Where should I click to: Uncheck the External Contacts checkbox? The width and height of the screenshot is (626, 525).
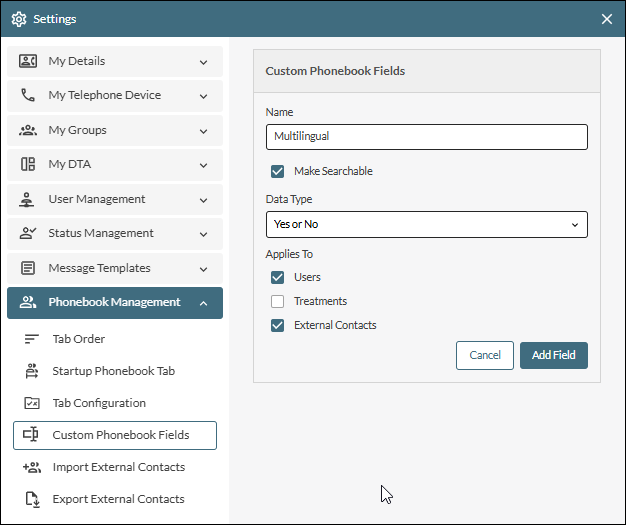pos(277,325)
